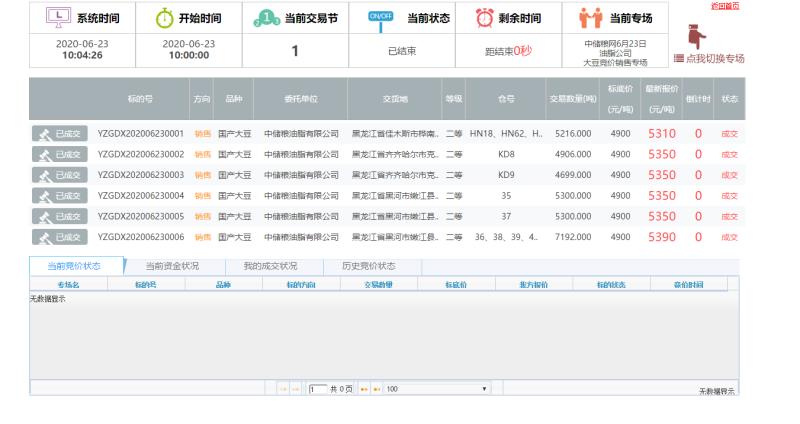Open 我的成交状况 tab

click(x=270, y=266)
